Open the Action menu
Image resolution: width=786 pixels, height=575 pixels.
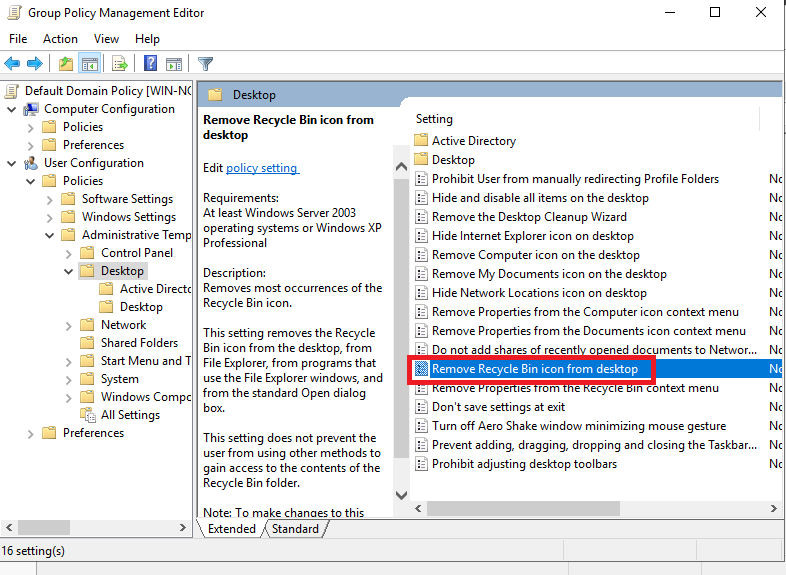(60, 39)
